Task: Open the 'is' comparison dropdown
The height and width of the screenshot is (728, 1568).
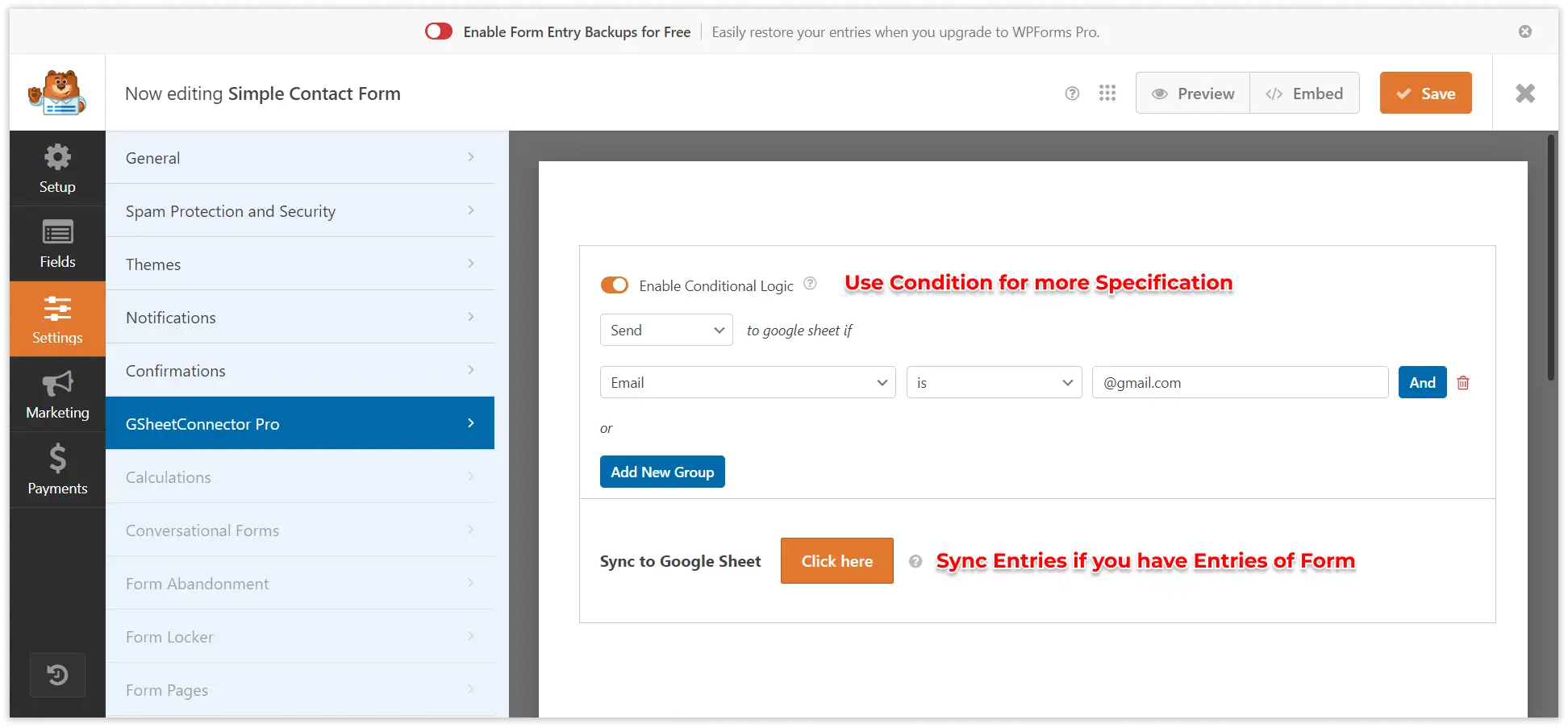Action: point(994,382)
